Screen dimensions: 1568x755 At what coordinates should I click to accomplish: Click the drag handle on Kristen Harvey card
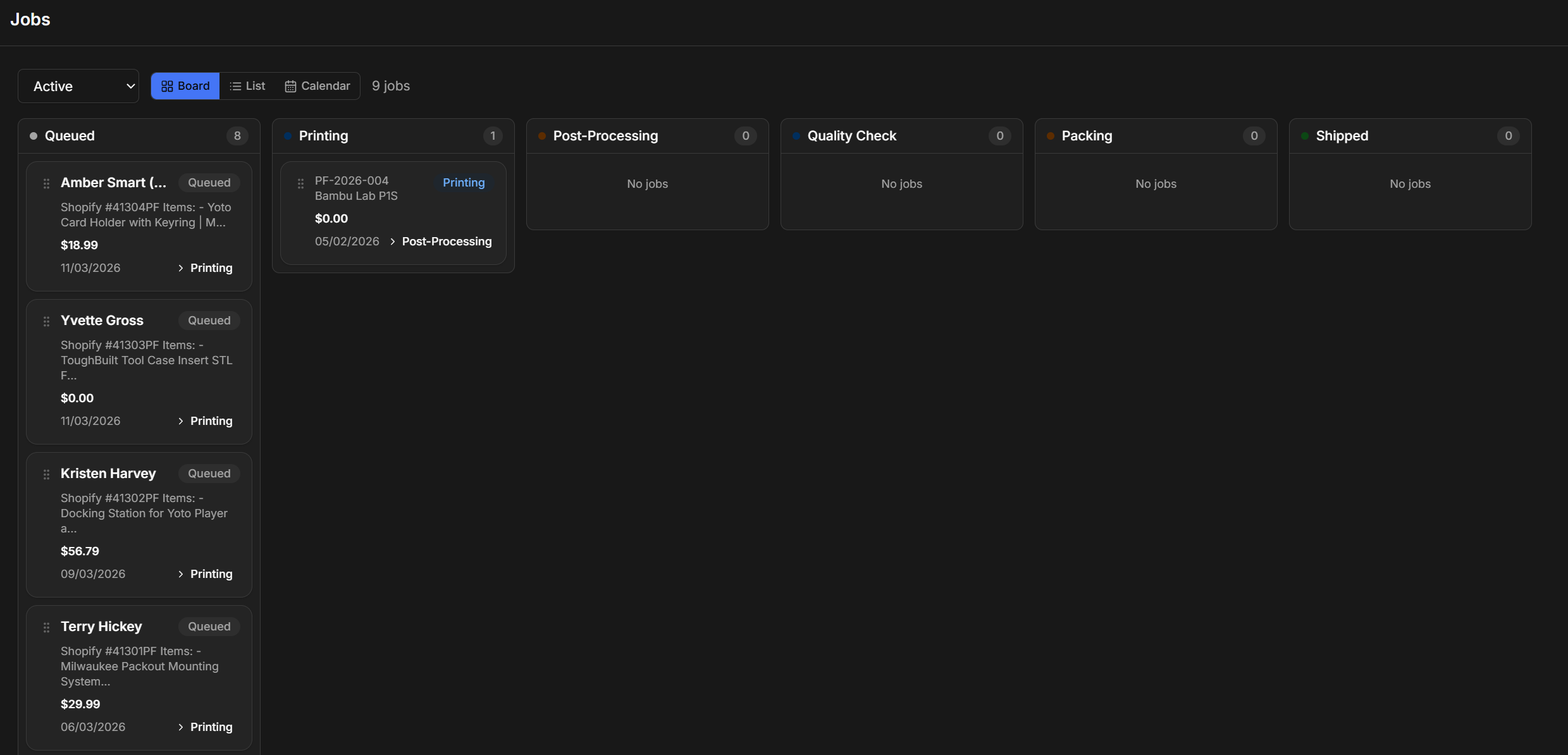pos(46,474)
